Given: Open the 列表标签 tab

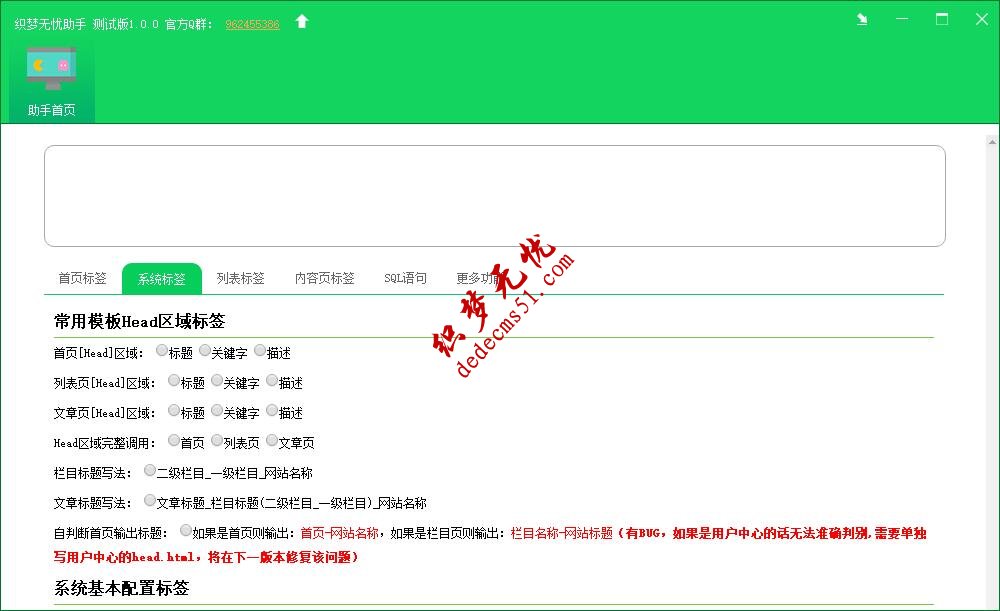Looking at the screenshot, I should (241, 279).
